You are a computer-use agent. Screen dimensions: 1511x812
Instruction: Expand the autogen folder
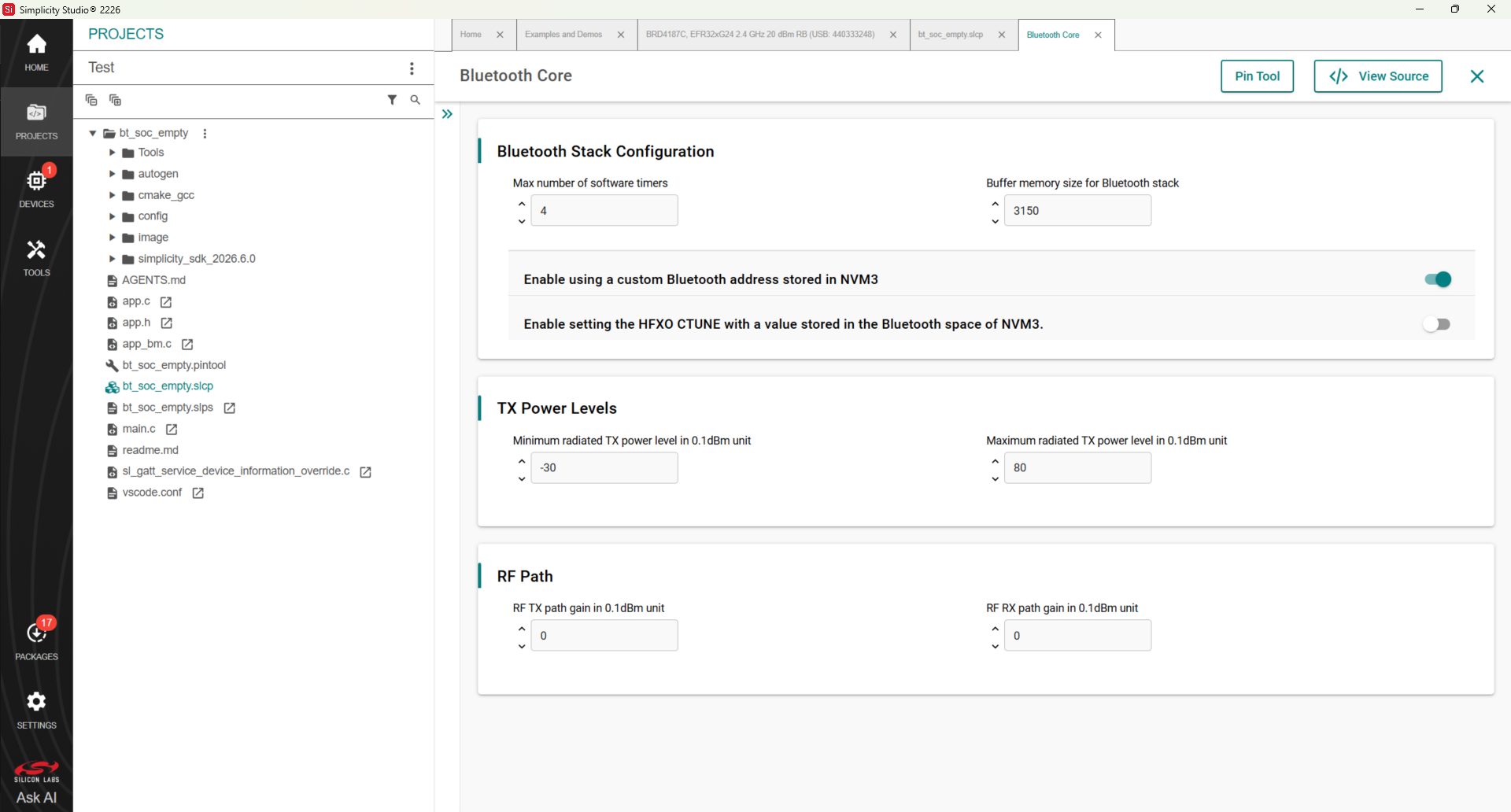point(112,174)
